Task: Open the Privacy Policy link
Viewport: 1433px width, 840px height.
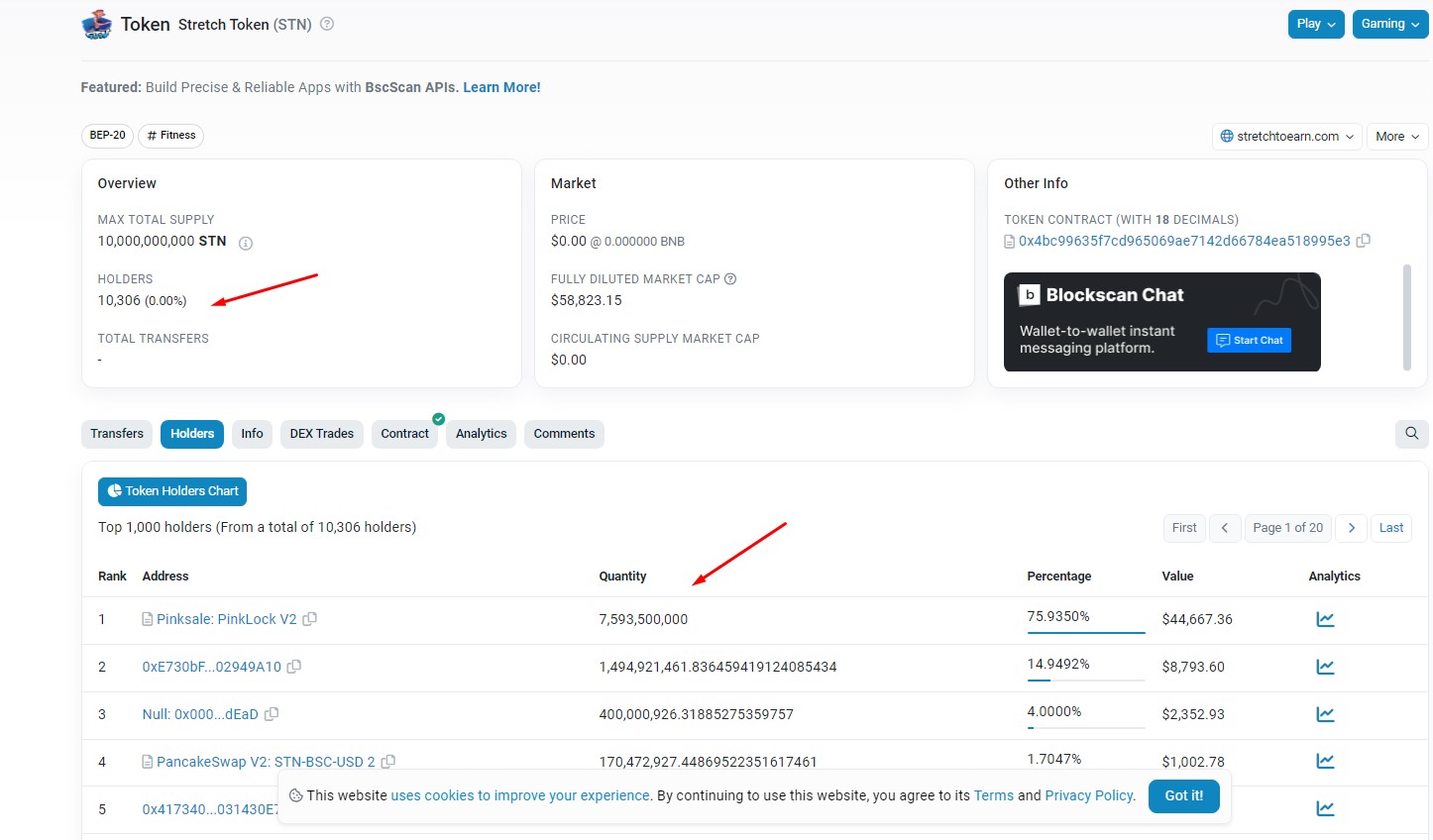Action: (1089, 795)
